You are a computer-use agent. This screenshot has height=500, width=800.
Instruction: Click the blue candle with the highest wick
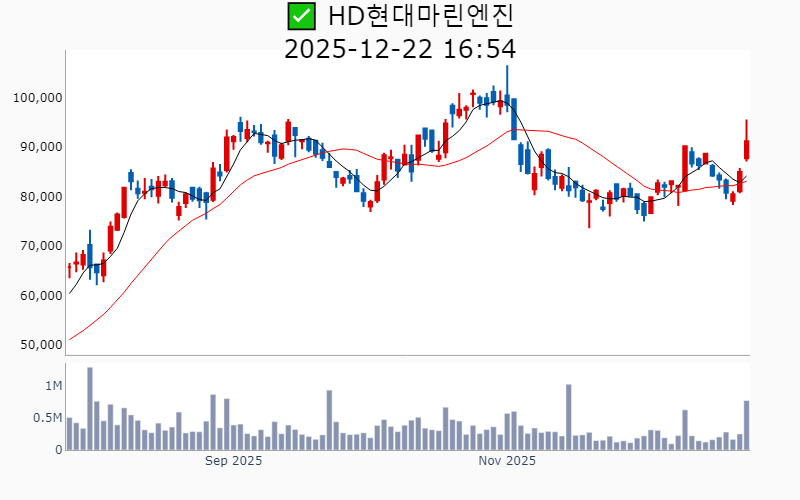[507, 100]
